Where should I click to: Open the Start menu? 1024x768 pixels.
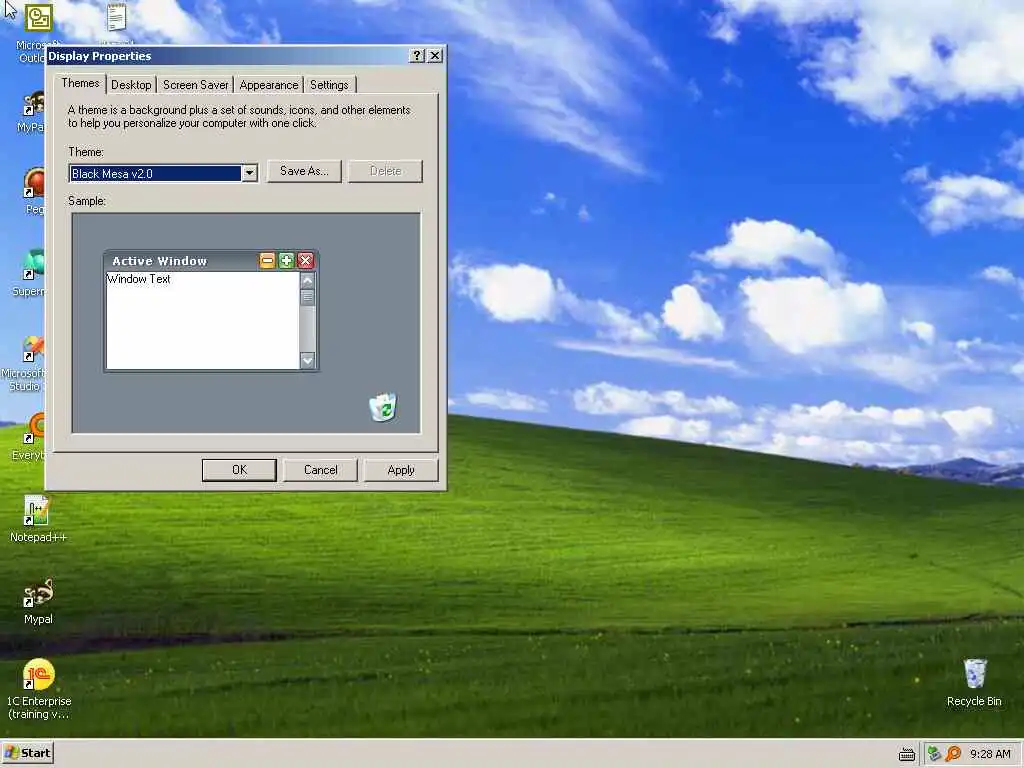[27, 753]
